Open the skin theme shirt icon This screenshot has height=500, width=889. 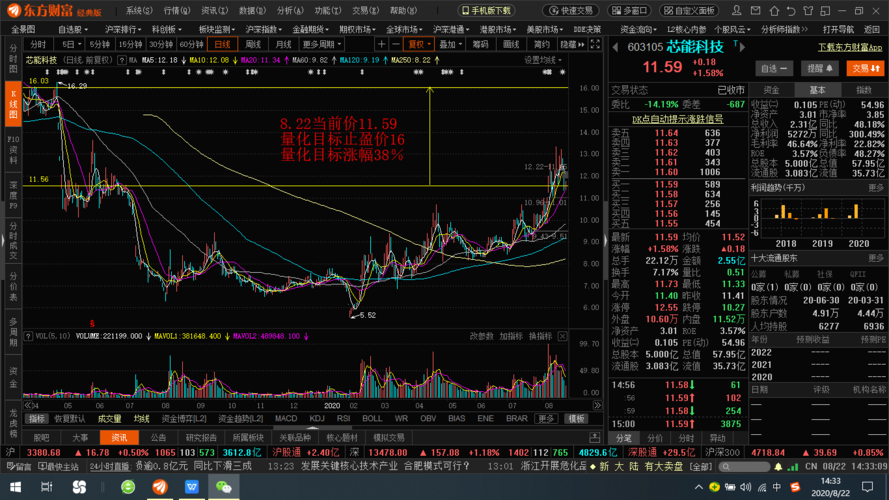tap(808, 10)
